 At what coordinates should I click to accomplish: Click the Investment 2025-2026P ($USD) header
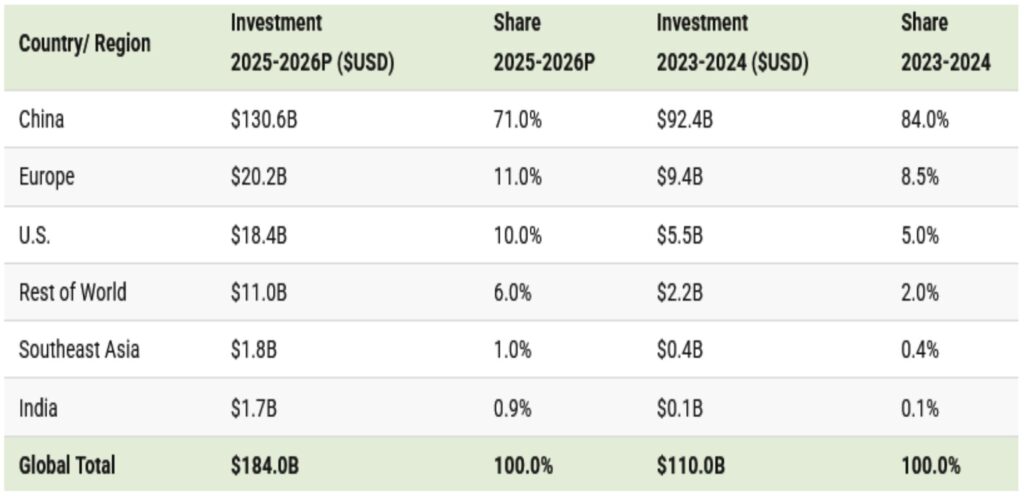click(x=312, y=42)
